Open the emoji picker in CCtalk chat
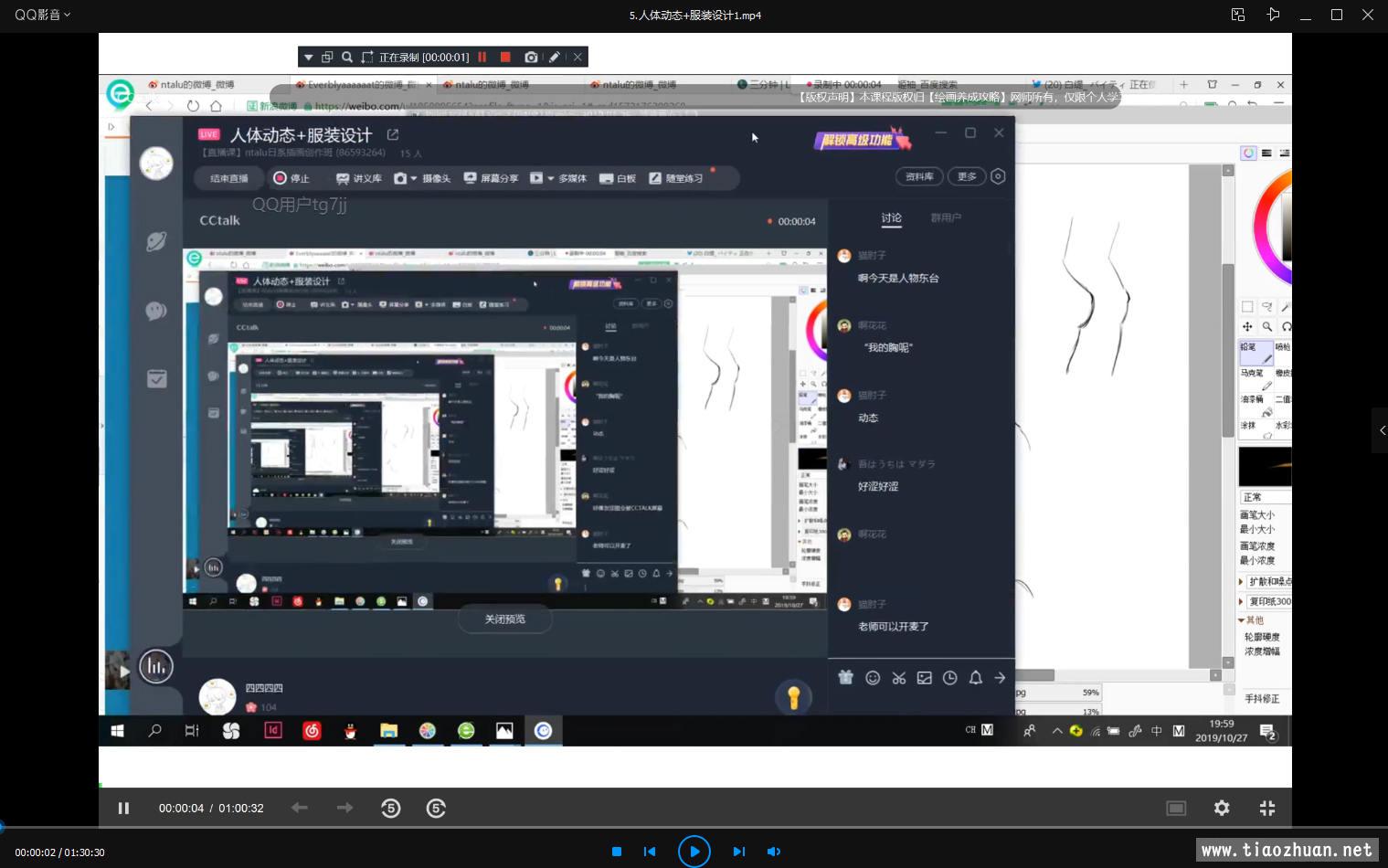The width and height of the screenshot is (1388, 868). tap(873, 678)
